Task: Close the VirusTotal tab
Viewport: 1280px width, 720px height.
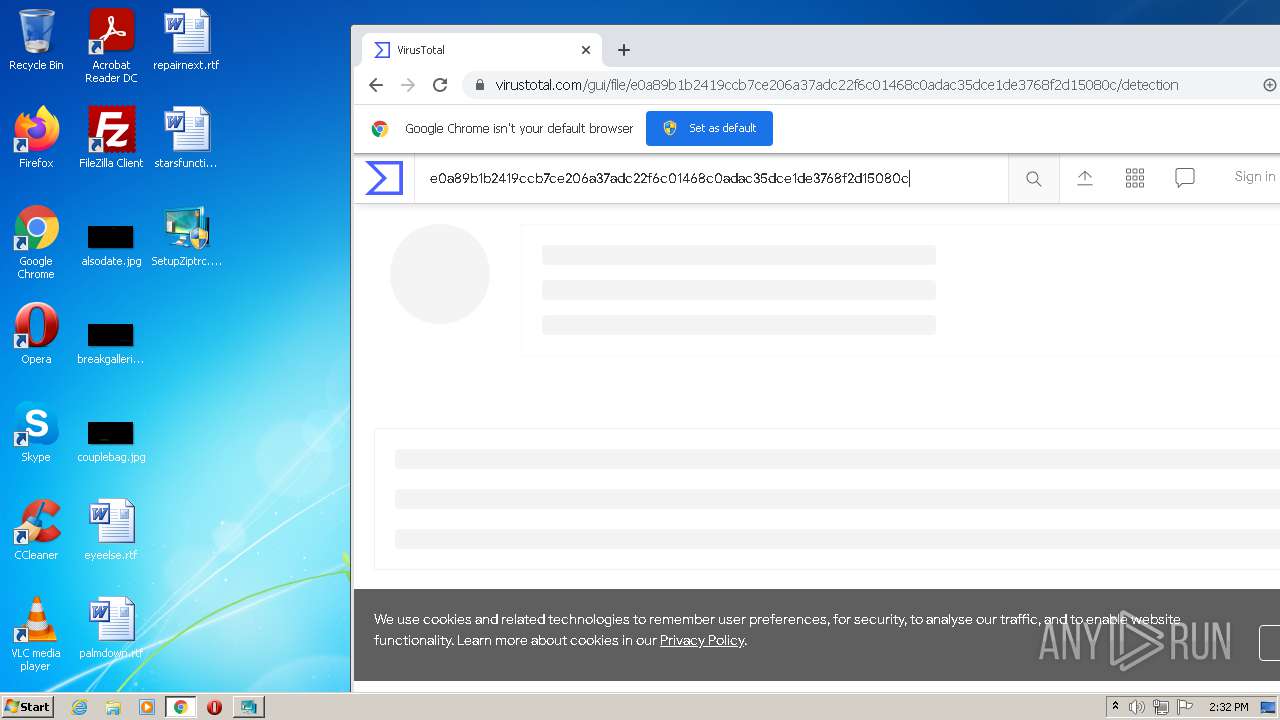Action: click(586, 50)
